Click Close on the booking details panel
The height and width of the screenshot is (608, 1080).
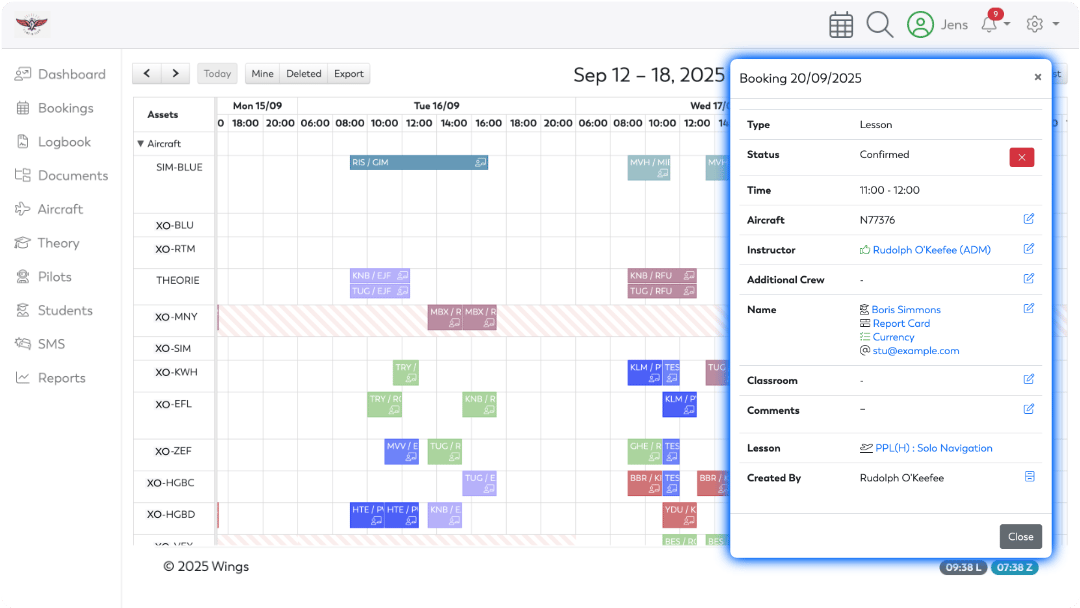click(x=1020, y=536)
